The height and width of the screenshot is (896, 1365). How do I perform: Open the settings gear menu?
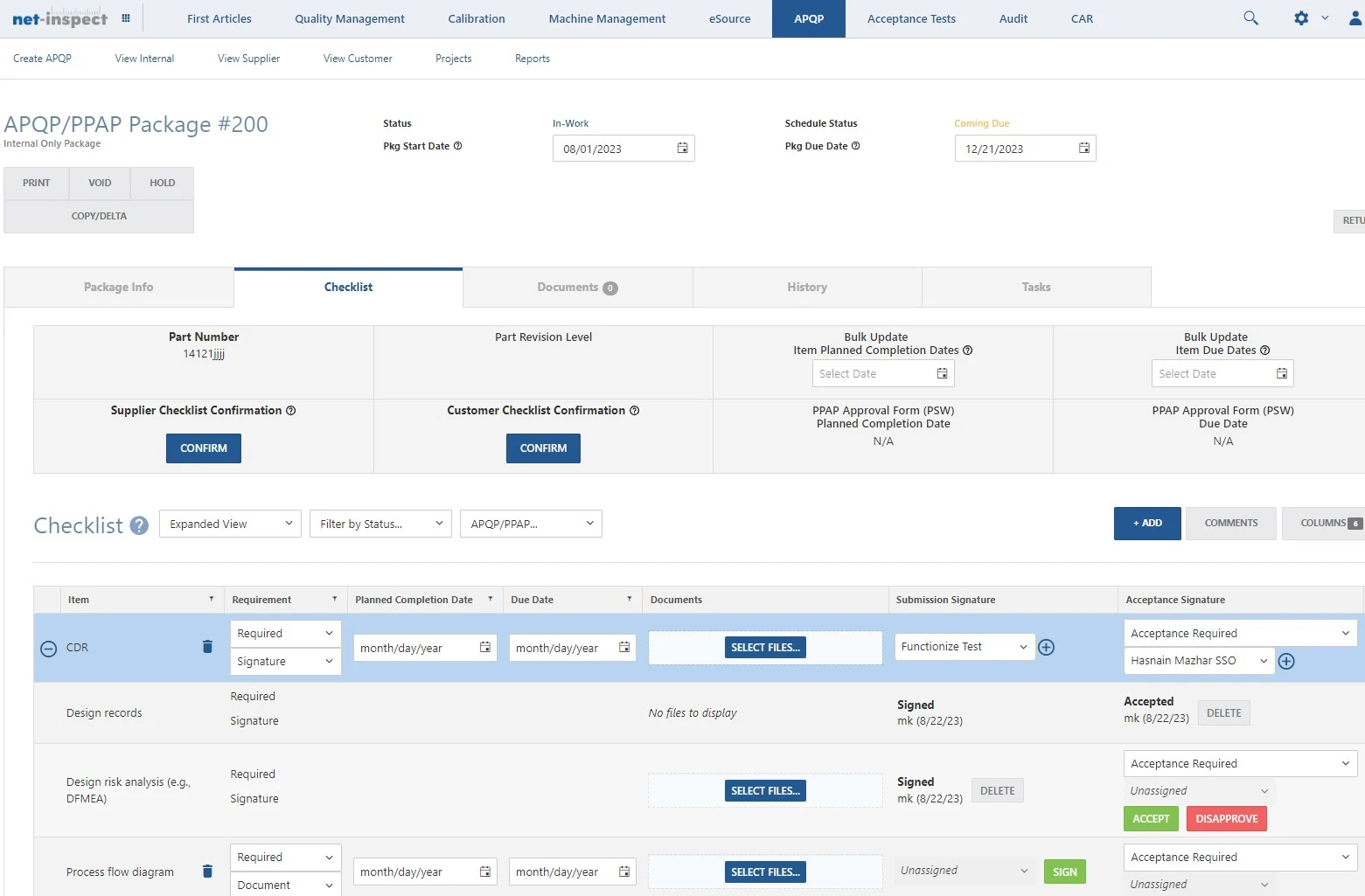[1300, 17]
